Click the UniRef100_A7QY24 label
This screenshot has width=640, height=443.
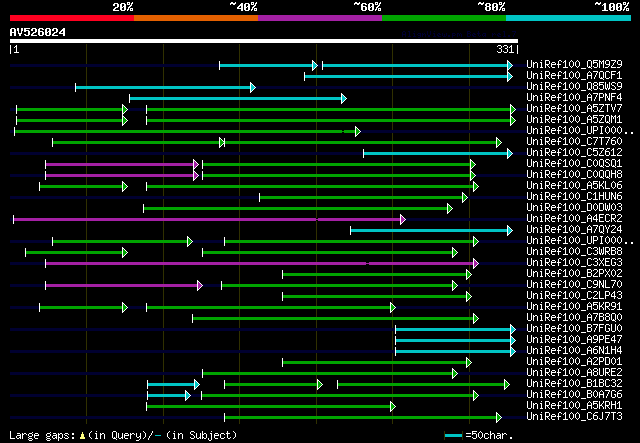[x=574, y=230]
